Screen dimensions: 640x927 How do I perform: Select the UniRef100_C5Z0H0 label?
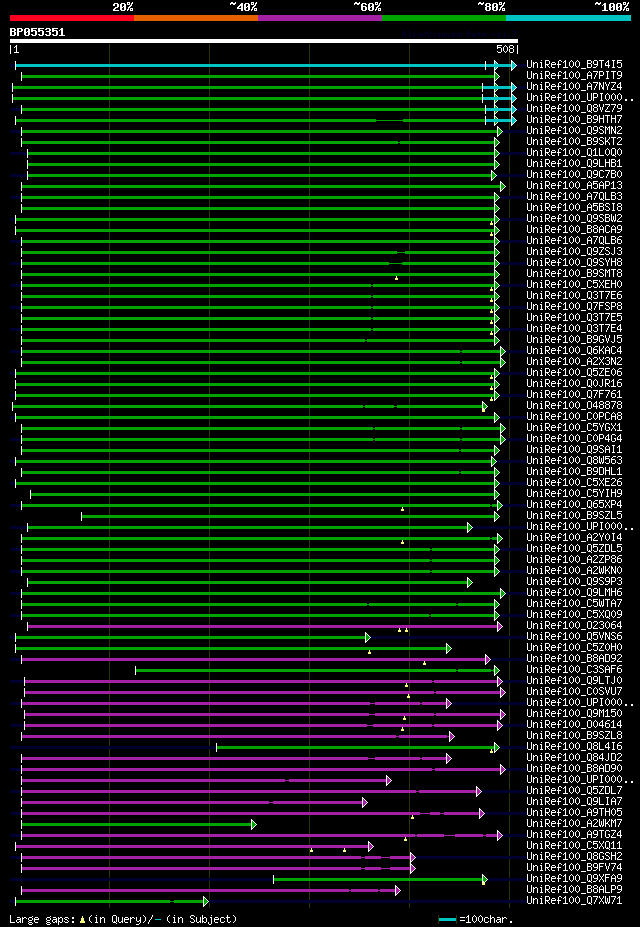point(574,648)
